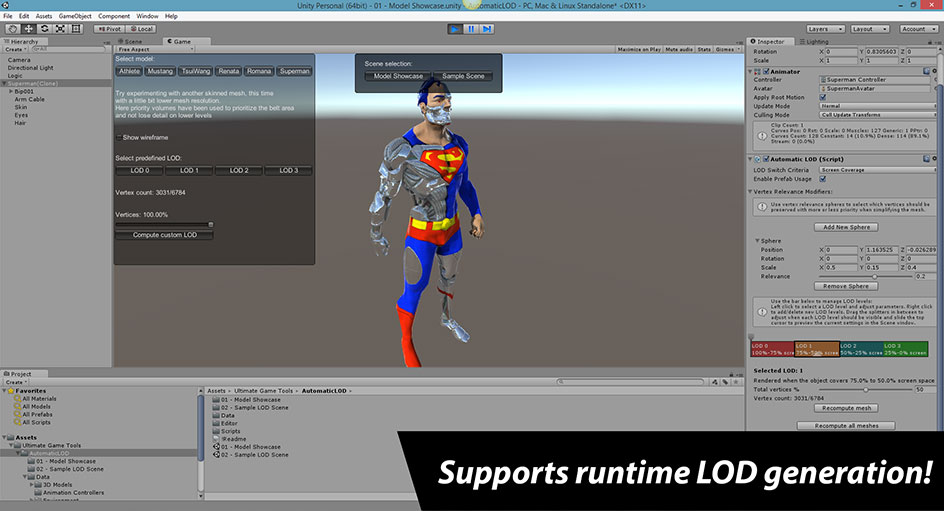Open Animator component gear settings
This screenshot has height=511, width=944.
point(934,71)
